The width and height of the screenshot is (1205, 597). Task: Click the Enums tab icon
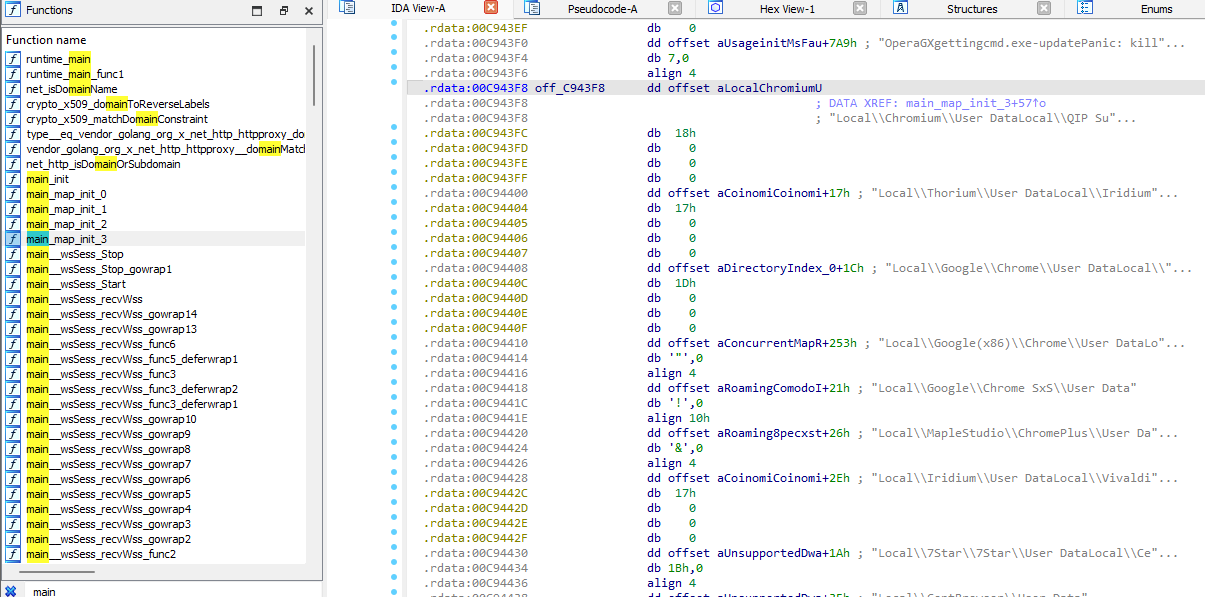pyautogui.click(x=1085, y=8)
